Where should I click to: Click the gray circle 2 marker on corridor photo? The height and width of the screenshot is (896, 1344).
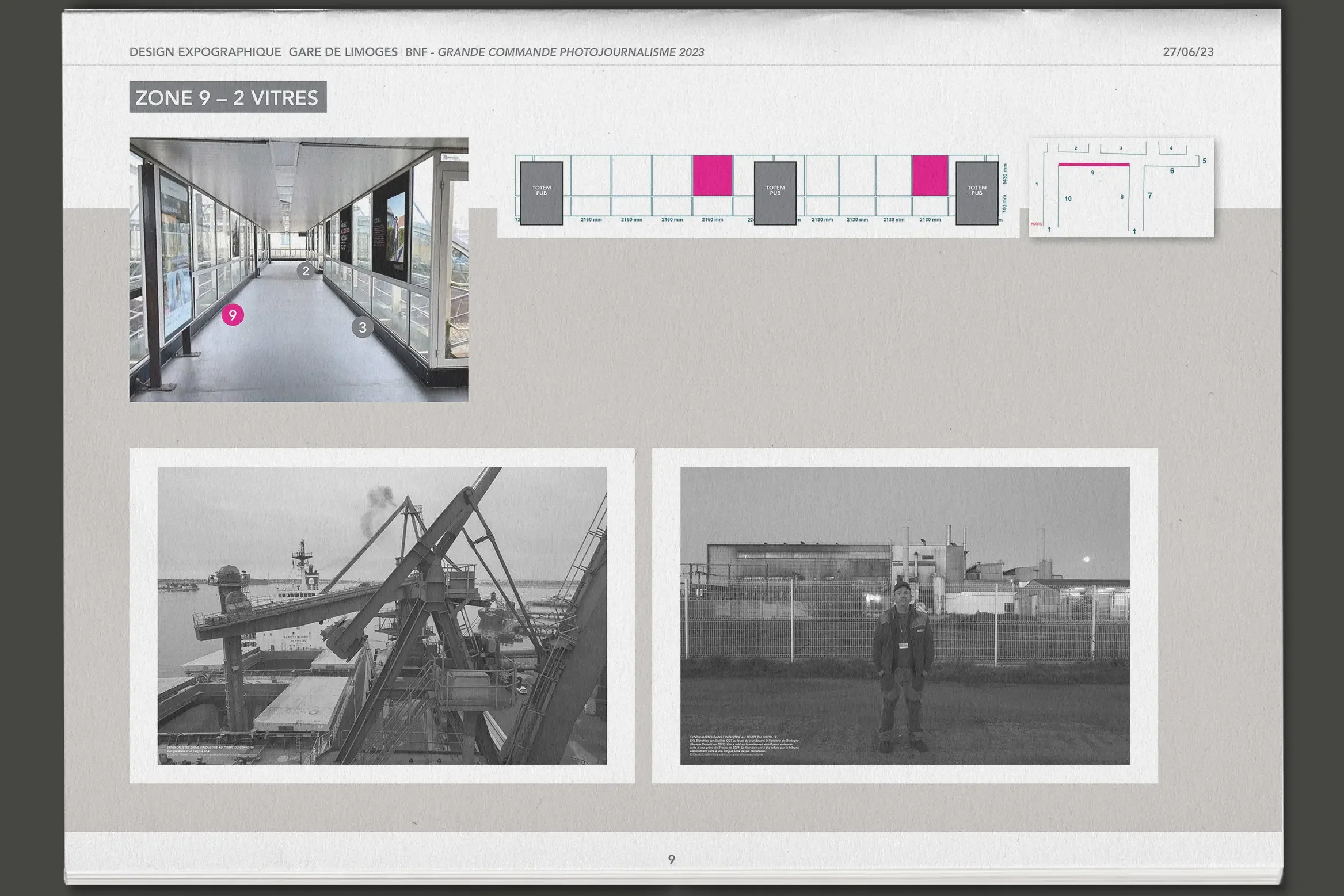(x=306, y=270)
